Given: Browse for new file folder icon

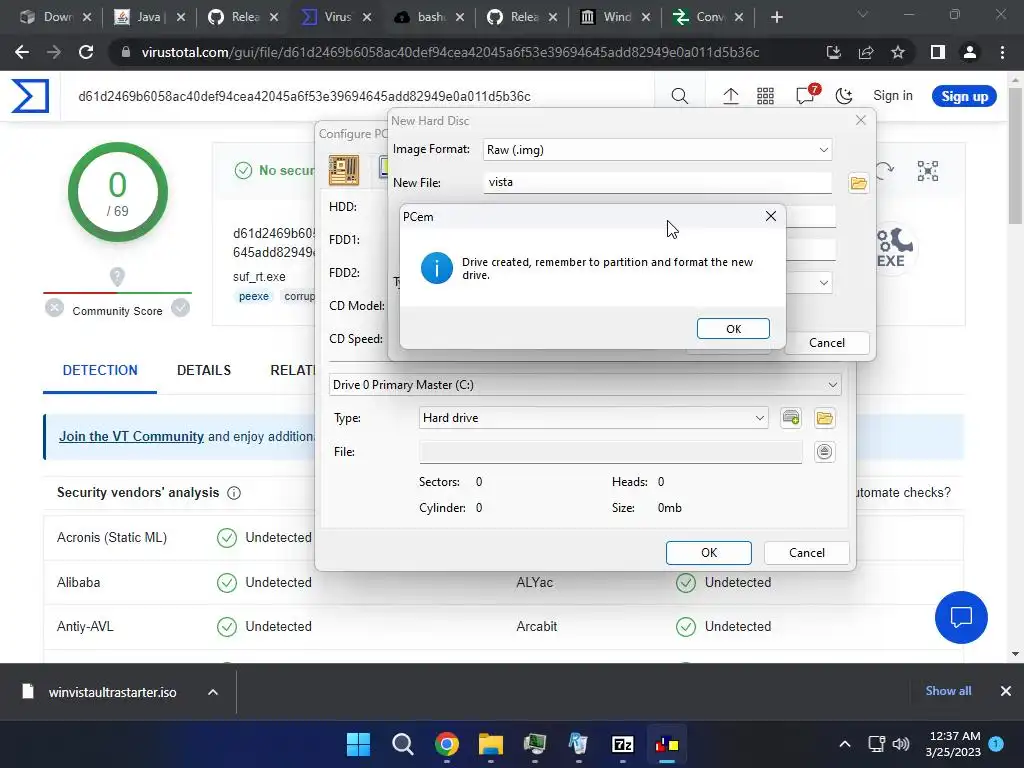Looking at the screenshot, I should tap(858, 183).
